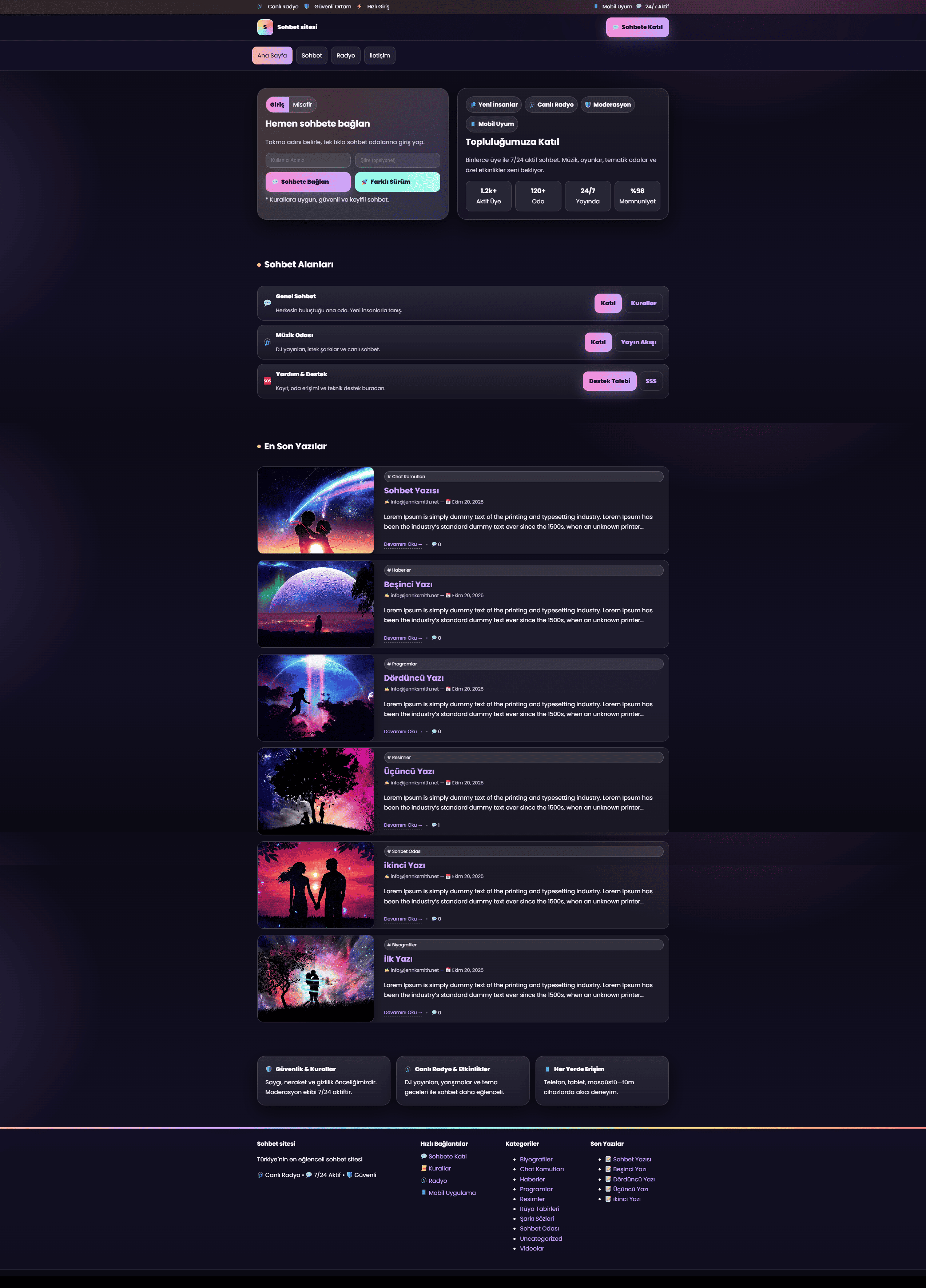Viewport: 926px width, 1288px height.
Task: Click the Üçüncü Yazı post thumbnail
Action: (x=316, y=791)
